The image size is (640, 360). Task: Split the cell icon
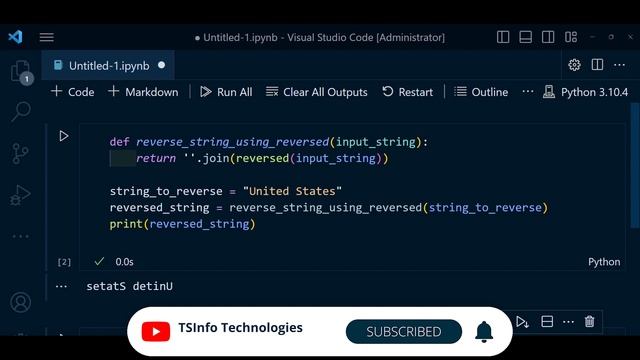(547, 322)
